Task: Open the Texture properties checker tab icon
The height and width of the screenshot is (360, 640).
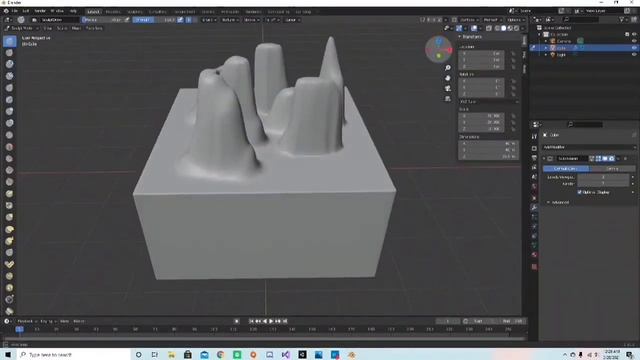Action: click(534, 267)
